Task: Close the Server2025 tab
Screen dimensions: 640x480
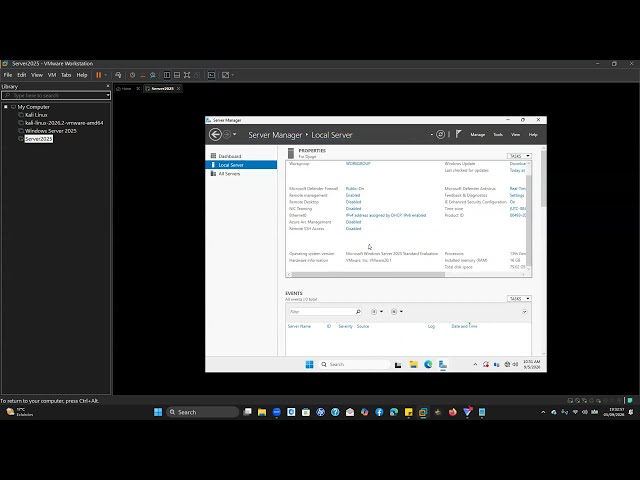Action: 179,89
